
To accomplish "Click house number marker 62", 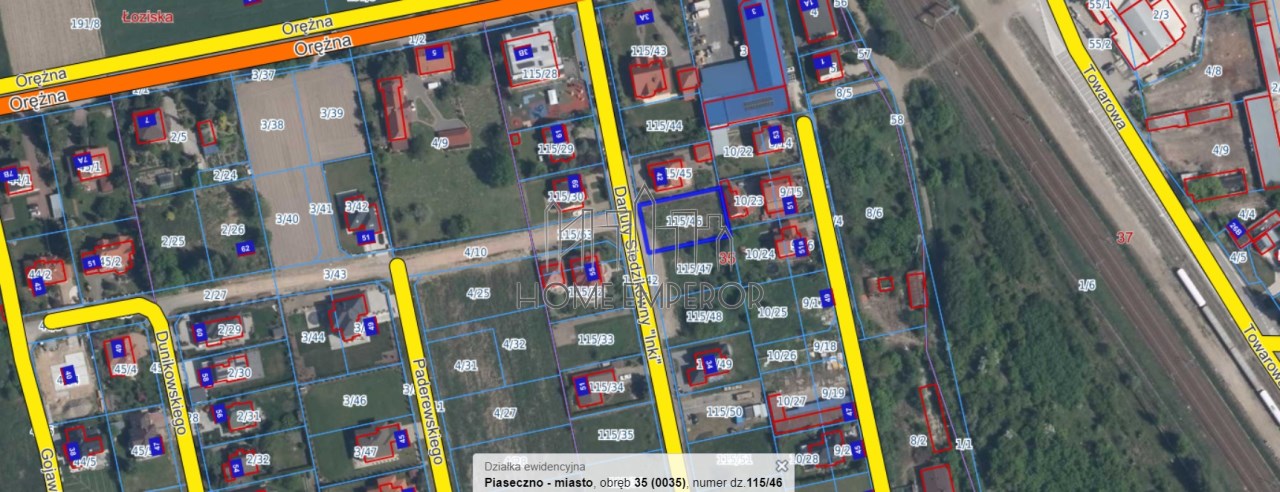I will [243, 248].
